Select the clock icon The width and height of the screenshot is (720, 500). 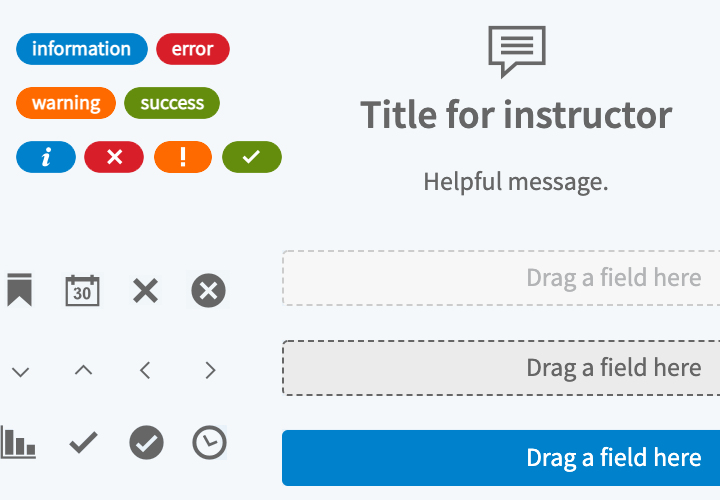point(209,443)
